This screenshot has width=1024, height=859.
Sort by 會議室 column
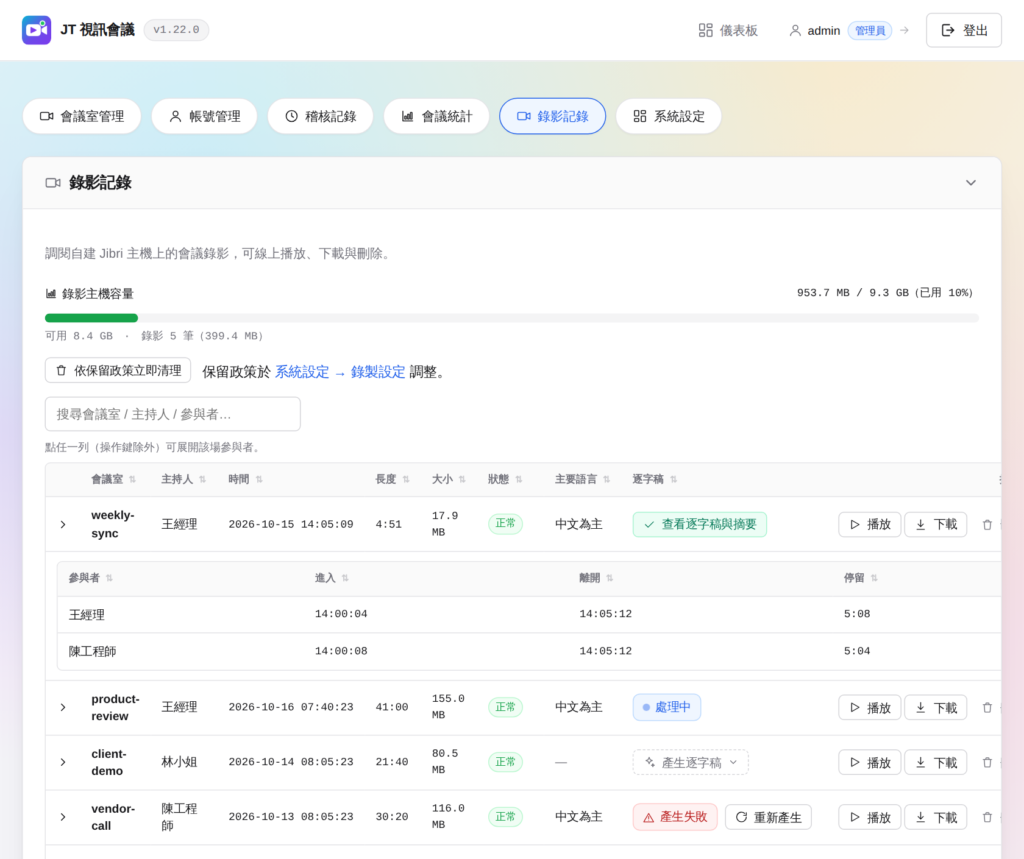click(113, 479)
